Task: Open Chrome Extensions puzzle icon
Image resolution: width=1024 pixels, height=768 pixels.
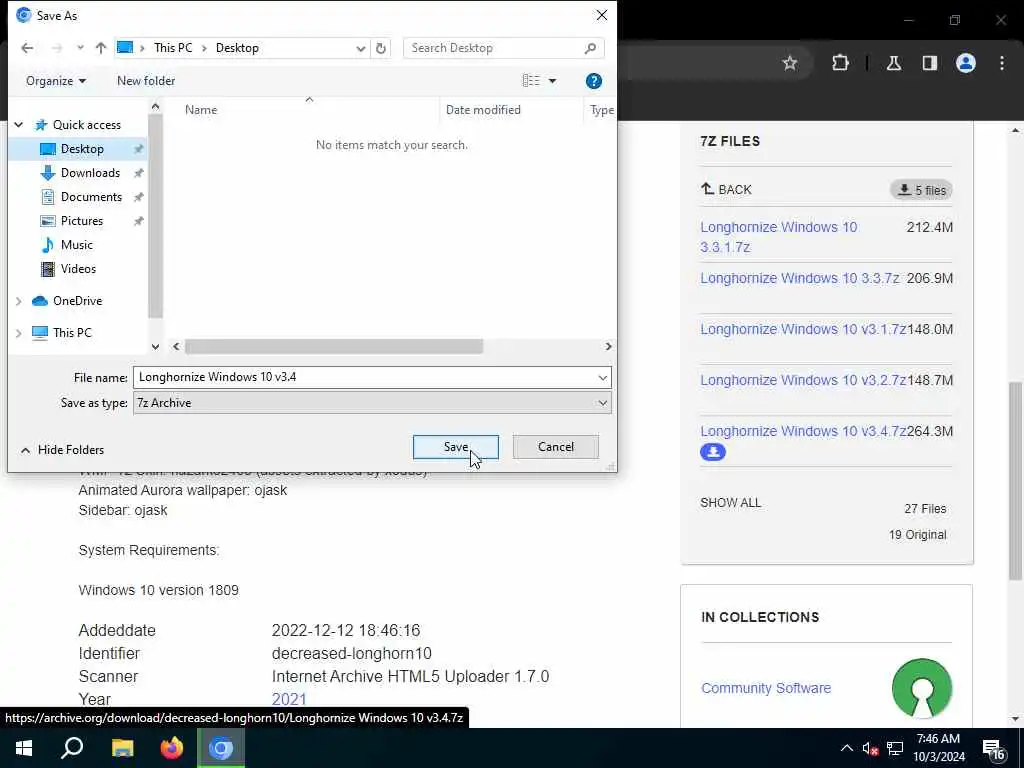Action: click(840, 63)
